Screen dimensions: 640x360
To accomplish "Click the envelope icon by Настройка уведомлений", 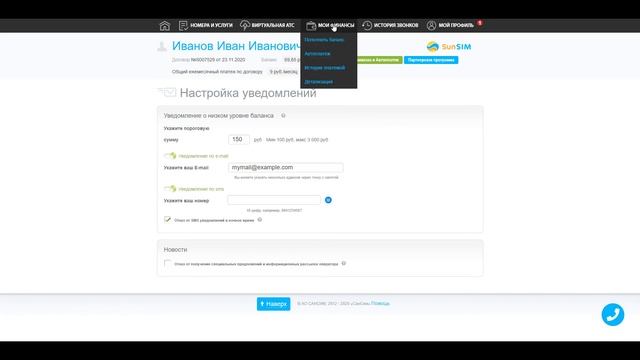I will click(168, 92).
